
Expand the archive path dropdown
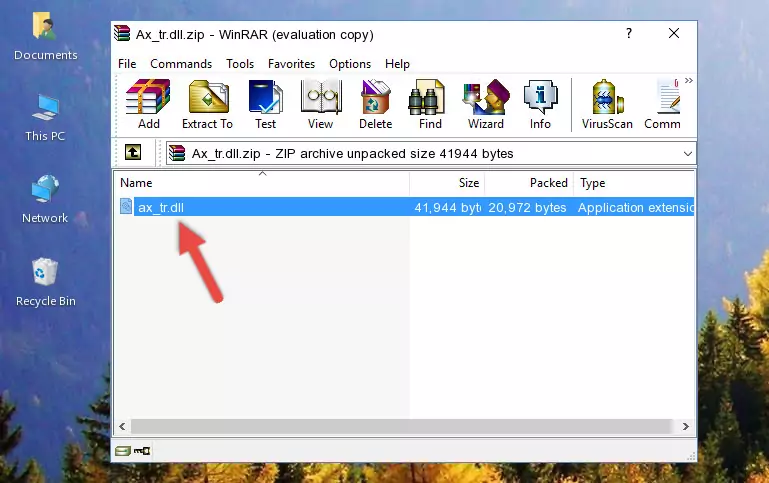pos(688,153)
